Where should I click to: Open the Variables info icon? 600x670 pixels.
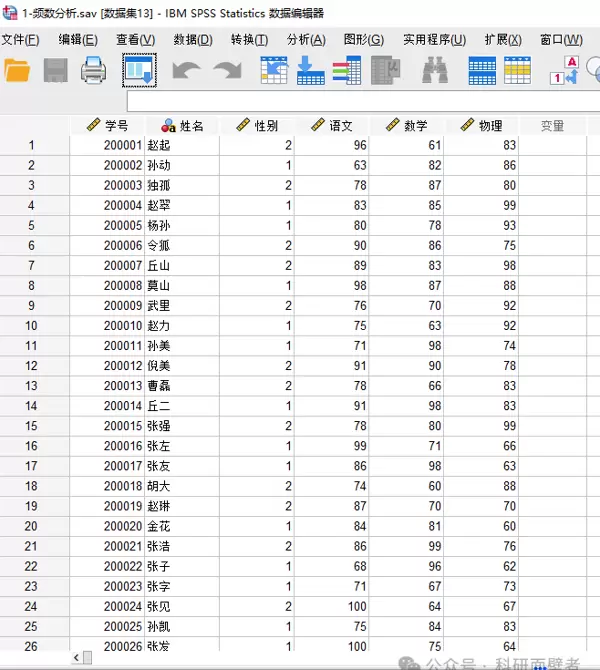pyautogui.click(x=346, y=70)
